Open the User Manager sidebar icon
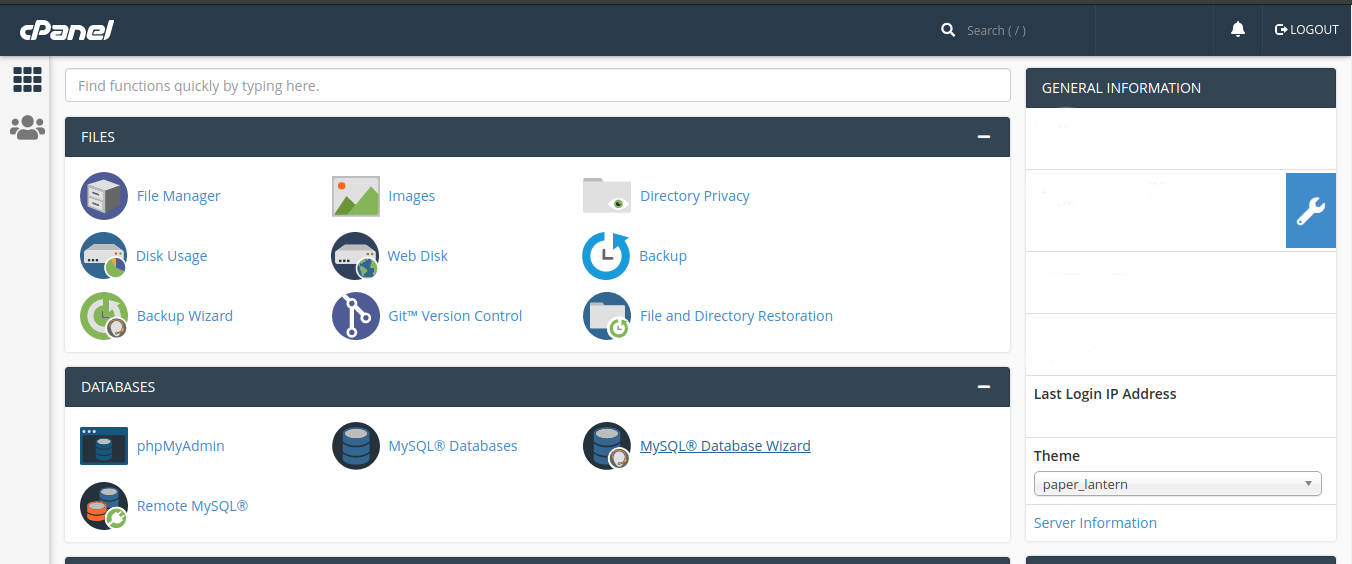Image resolution: width=1352 pixels, height=564 pixels. point(27,127)
